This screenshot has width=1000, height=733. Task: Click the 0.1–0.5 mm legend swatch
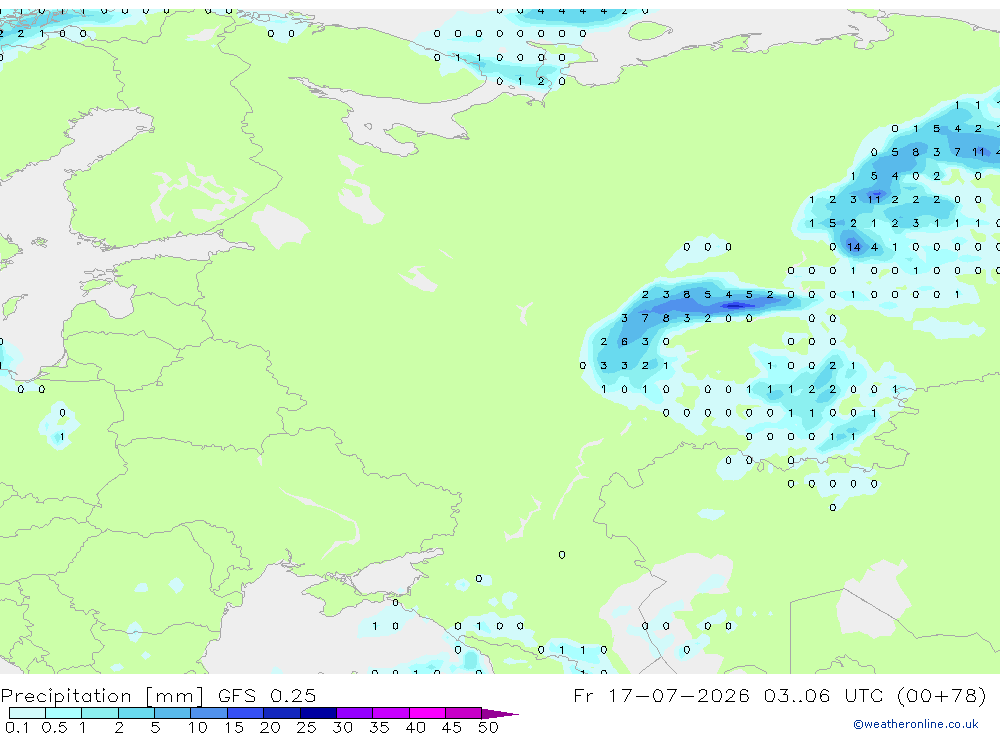27,713
